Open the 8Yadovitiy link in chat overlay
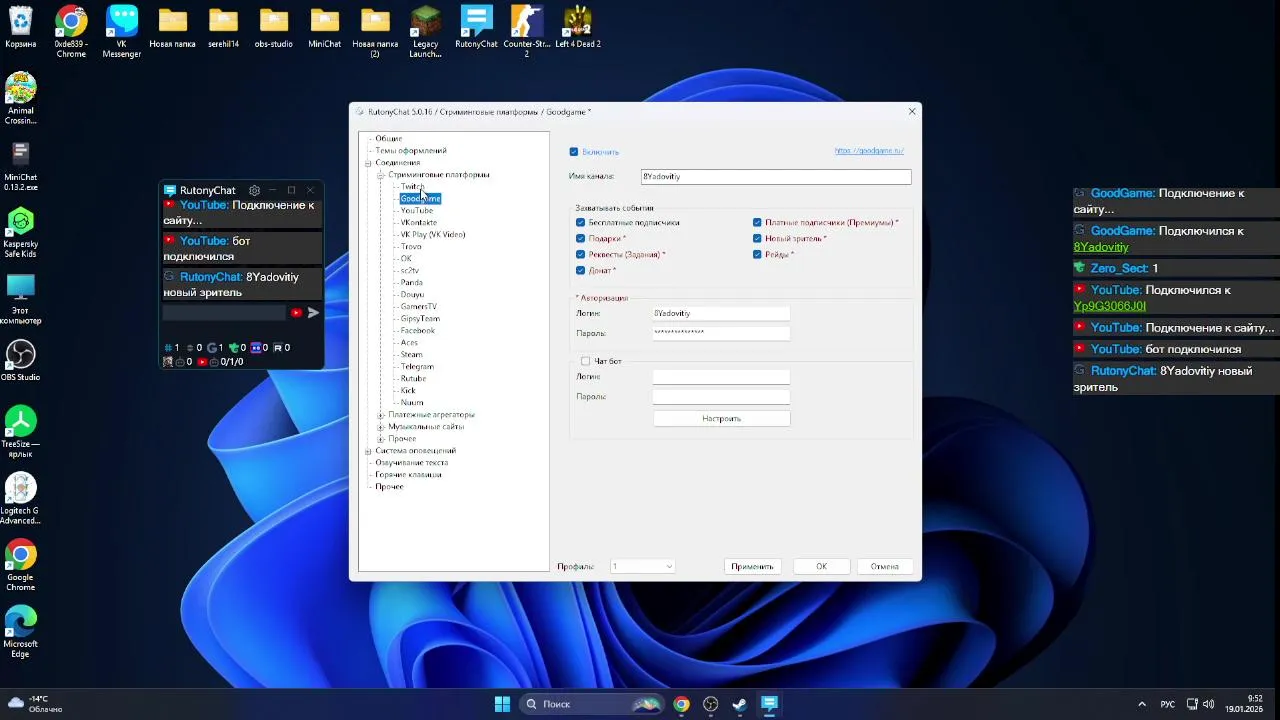The width and height of the screenshot is (1280, 720). [x=1101, y=247]
